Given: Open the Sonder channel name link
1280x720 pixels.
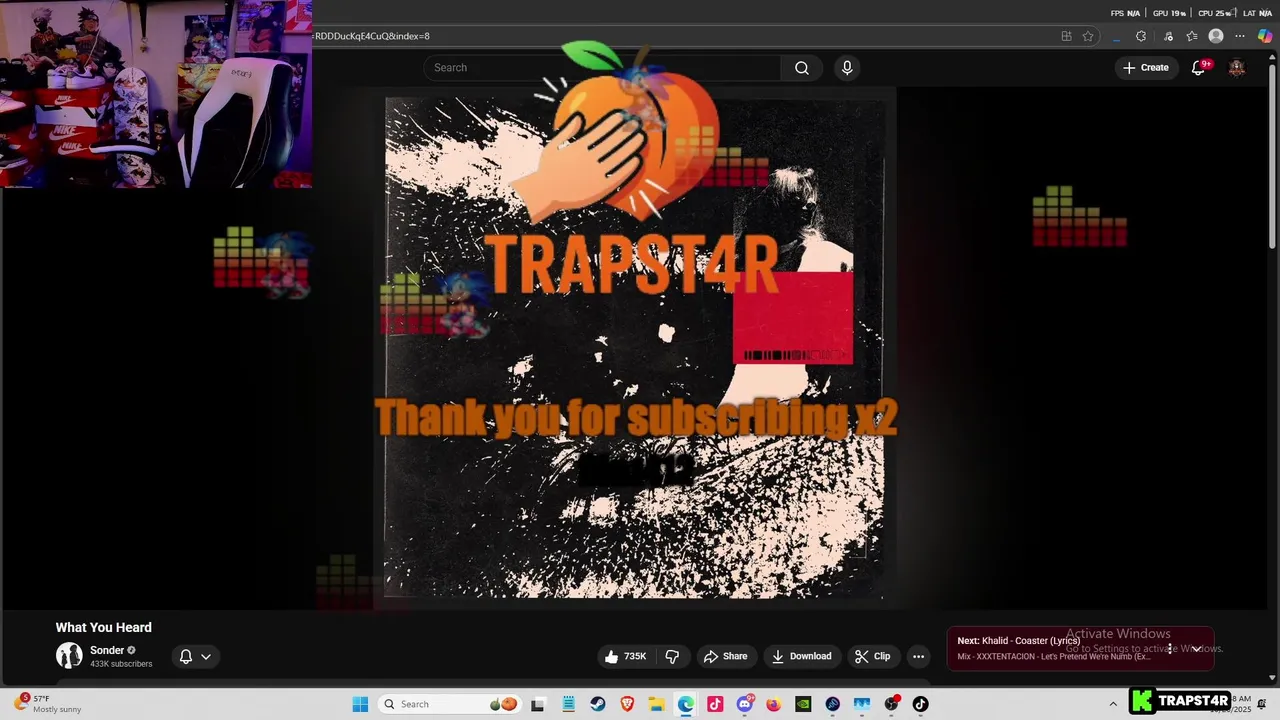Looking at the screenshot, I should (x=107, y=650).
